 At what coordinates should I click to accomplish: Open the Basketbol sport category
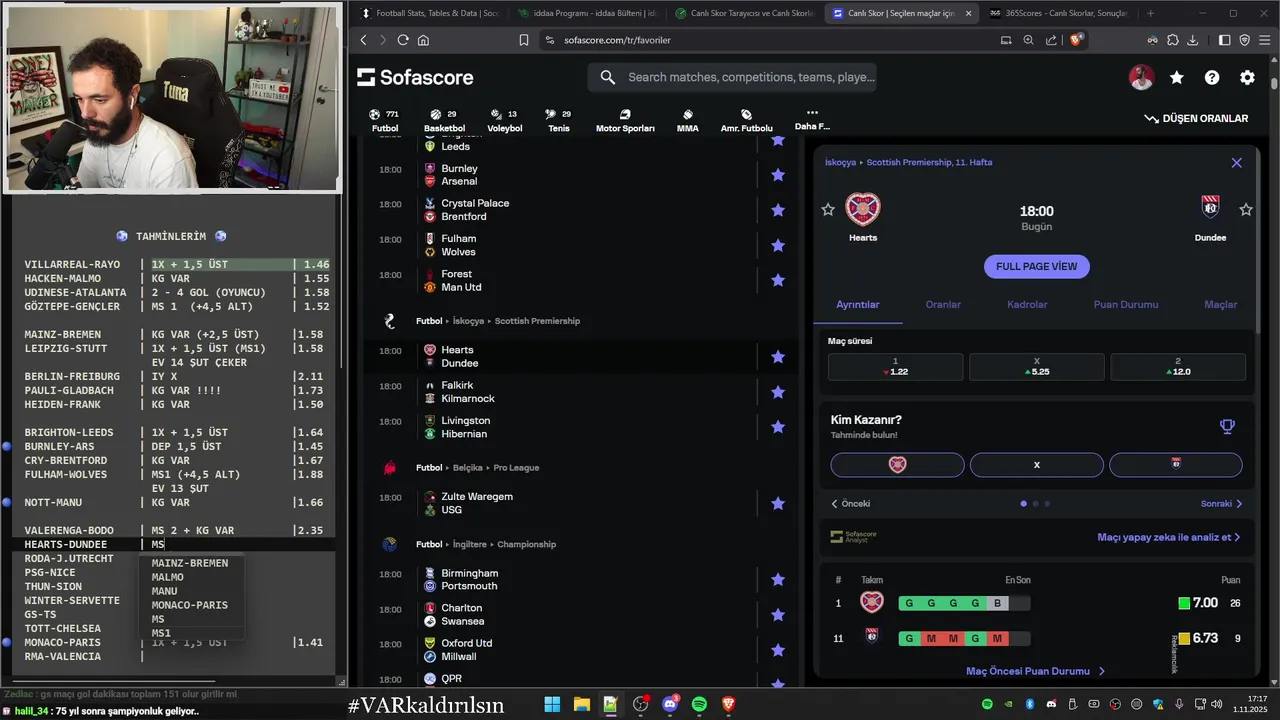(444, 121)
